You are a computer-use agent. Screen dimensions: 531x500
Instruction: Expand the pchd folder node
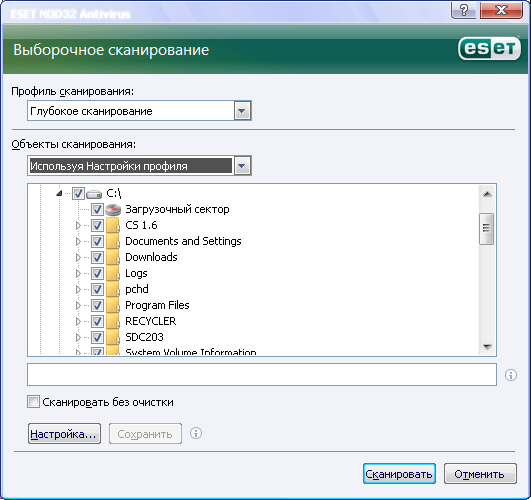pos(78,289)
